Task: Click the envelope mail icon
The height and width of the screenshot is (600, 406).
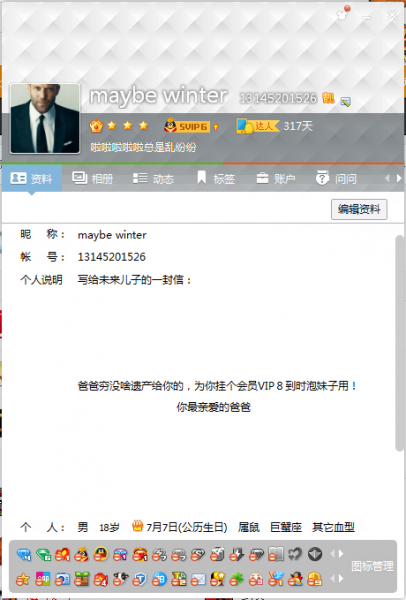Action: [x=198, y=579]
